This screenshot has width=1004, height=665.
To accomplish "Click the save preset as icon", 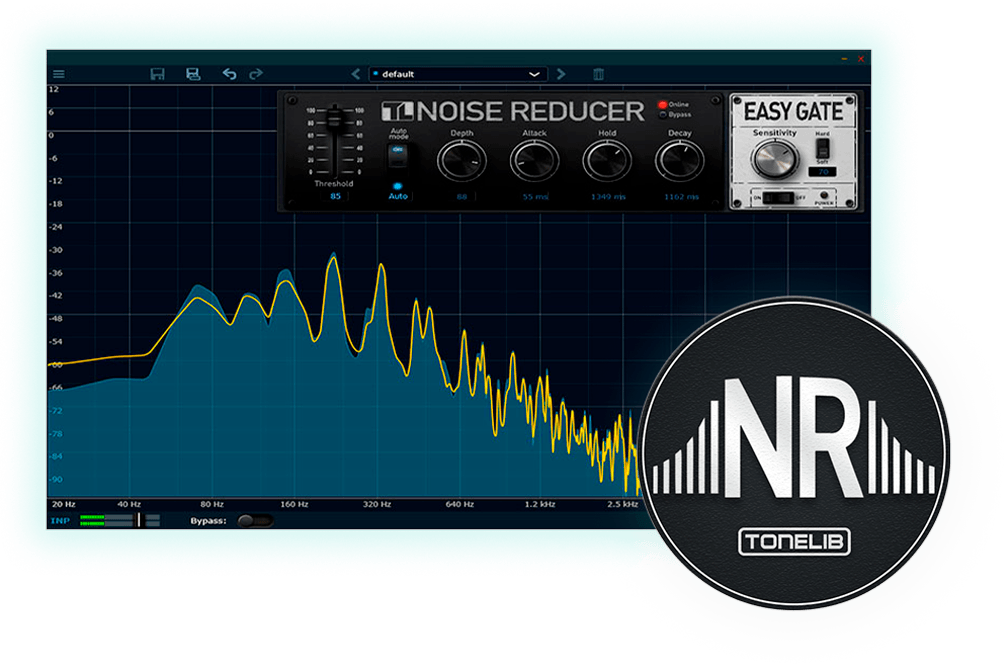I will click(x=193, y=74).
